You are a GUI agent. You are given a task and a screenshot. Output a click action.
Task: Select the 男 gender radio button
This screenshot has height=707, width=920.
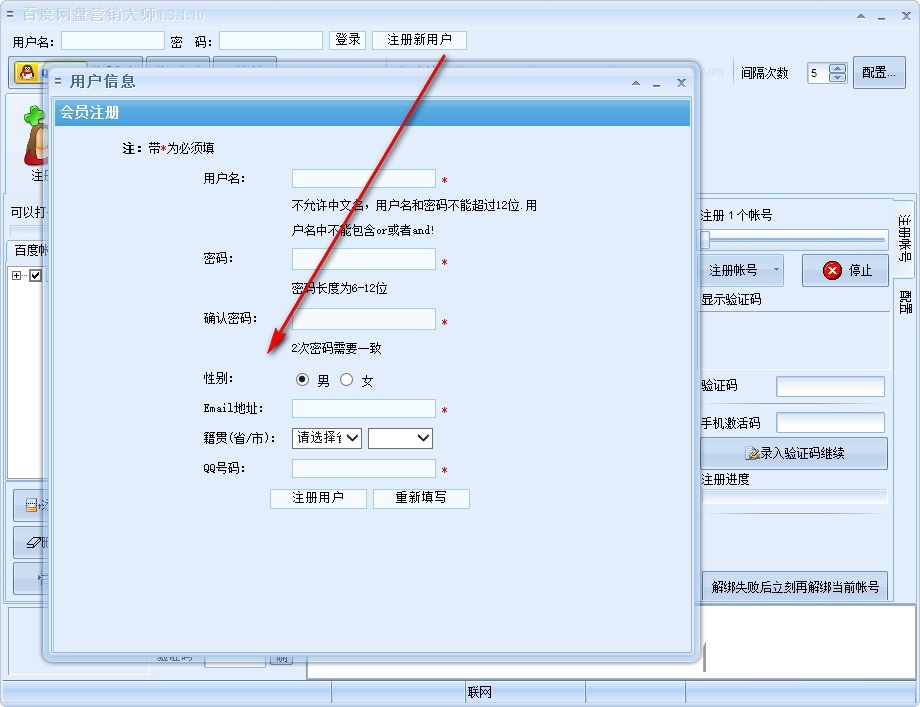pos(303,380)
